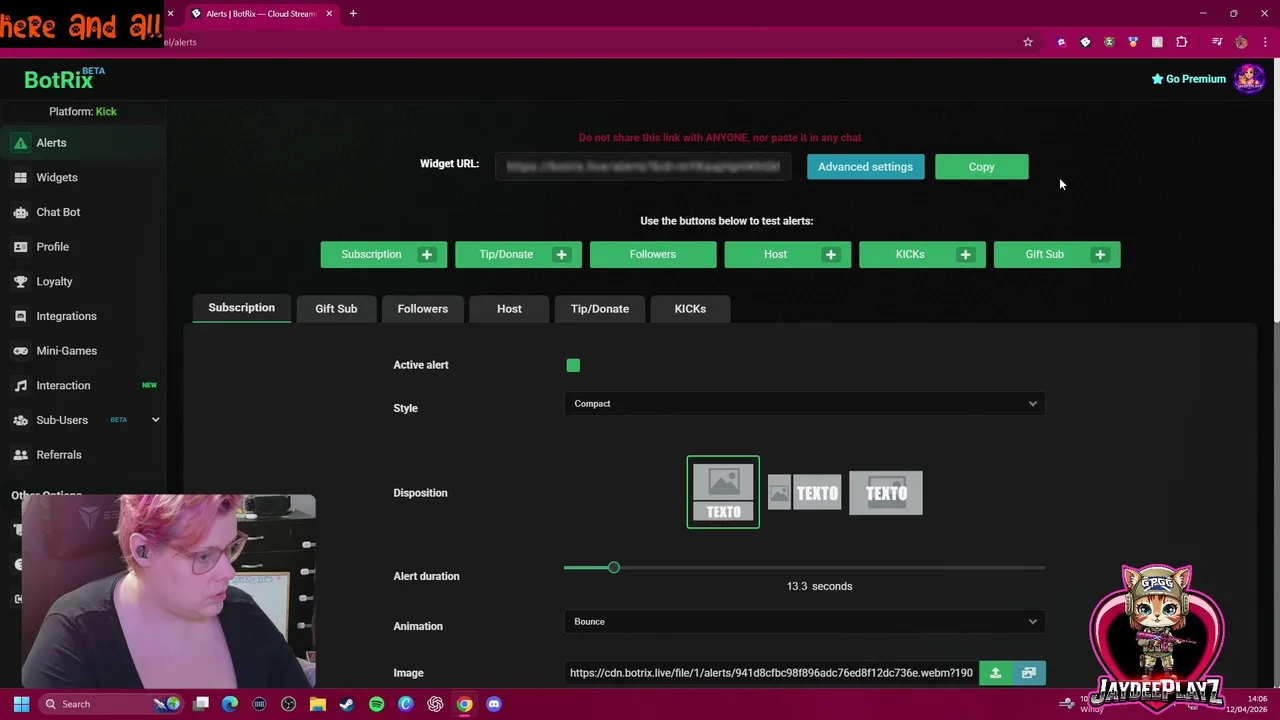This screenshot has height=720, width=1280.
Task: Click the Image URL input field
Action: pos(771,673)
